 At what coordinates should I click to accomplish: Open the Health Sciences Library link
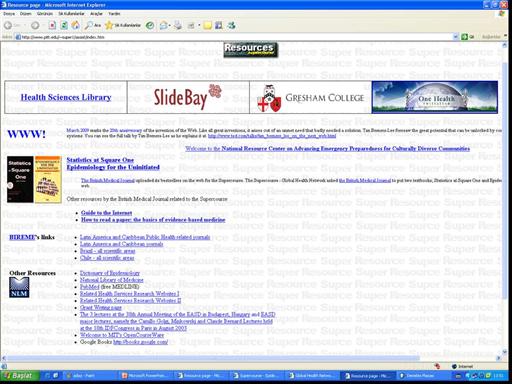(66, 97)
